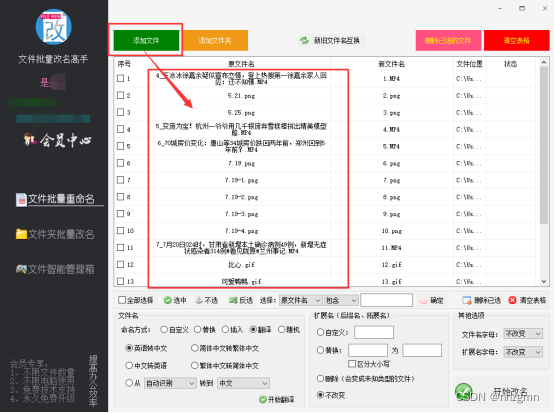The image size is (554, 413).
Task: Click the 新文件名 column header
Action: [x=391, y=64]
